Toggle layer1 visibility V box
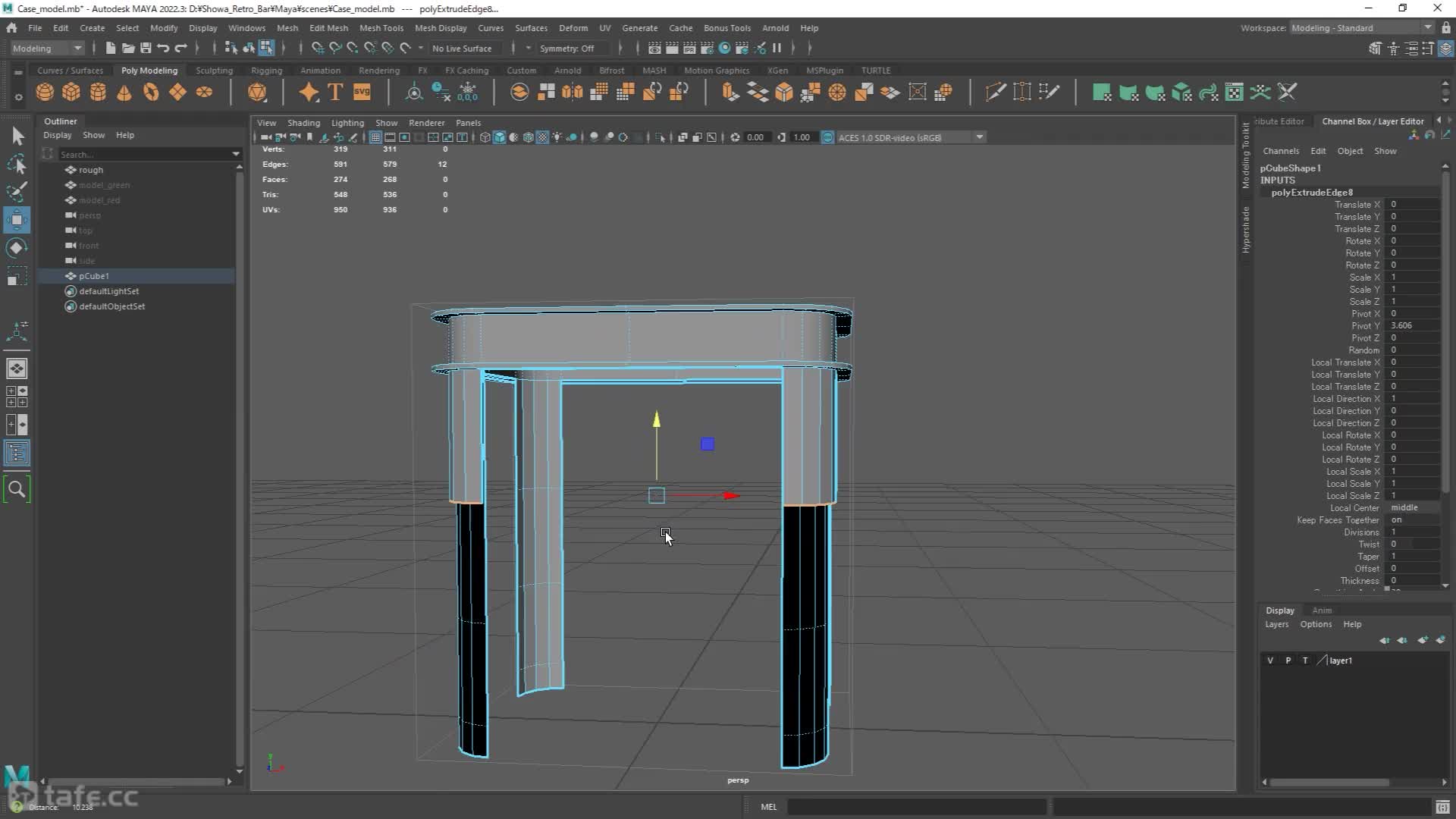The height and width of the screenshot is (819, 1456). tap(1270, 661)
